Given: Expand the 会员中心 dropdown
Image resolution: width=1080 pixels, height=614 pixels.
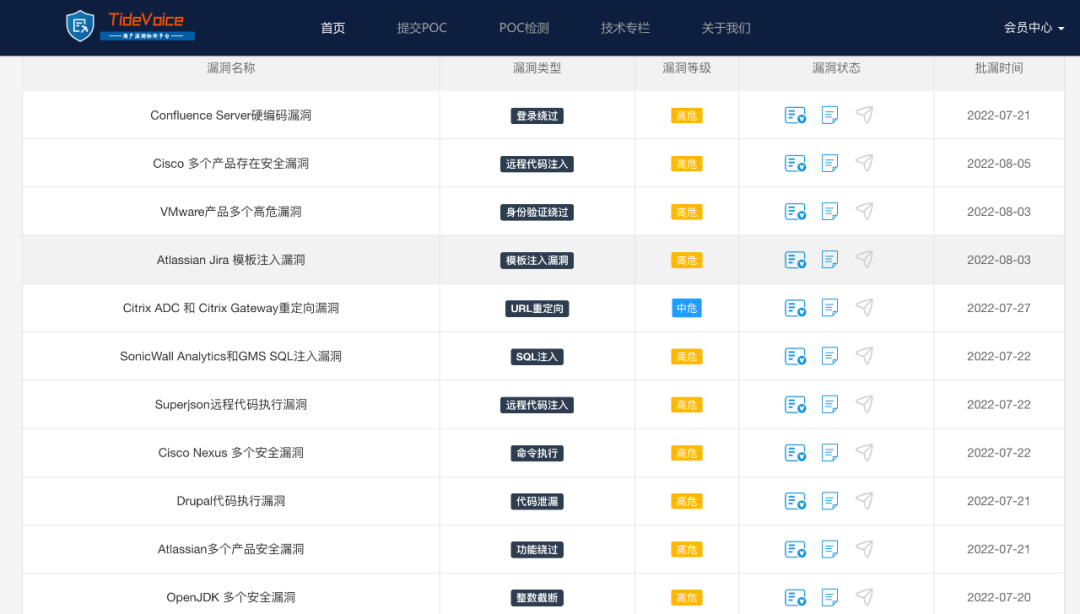Looking at the screenshot, I should 1034,28.
